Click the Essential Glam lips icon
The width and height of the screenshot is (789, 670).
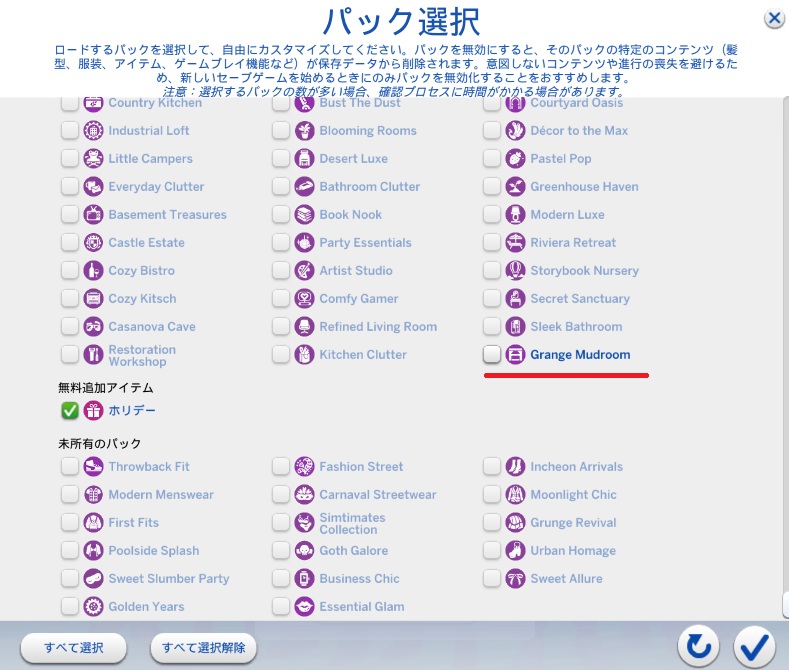point(304,607)
